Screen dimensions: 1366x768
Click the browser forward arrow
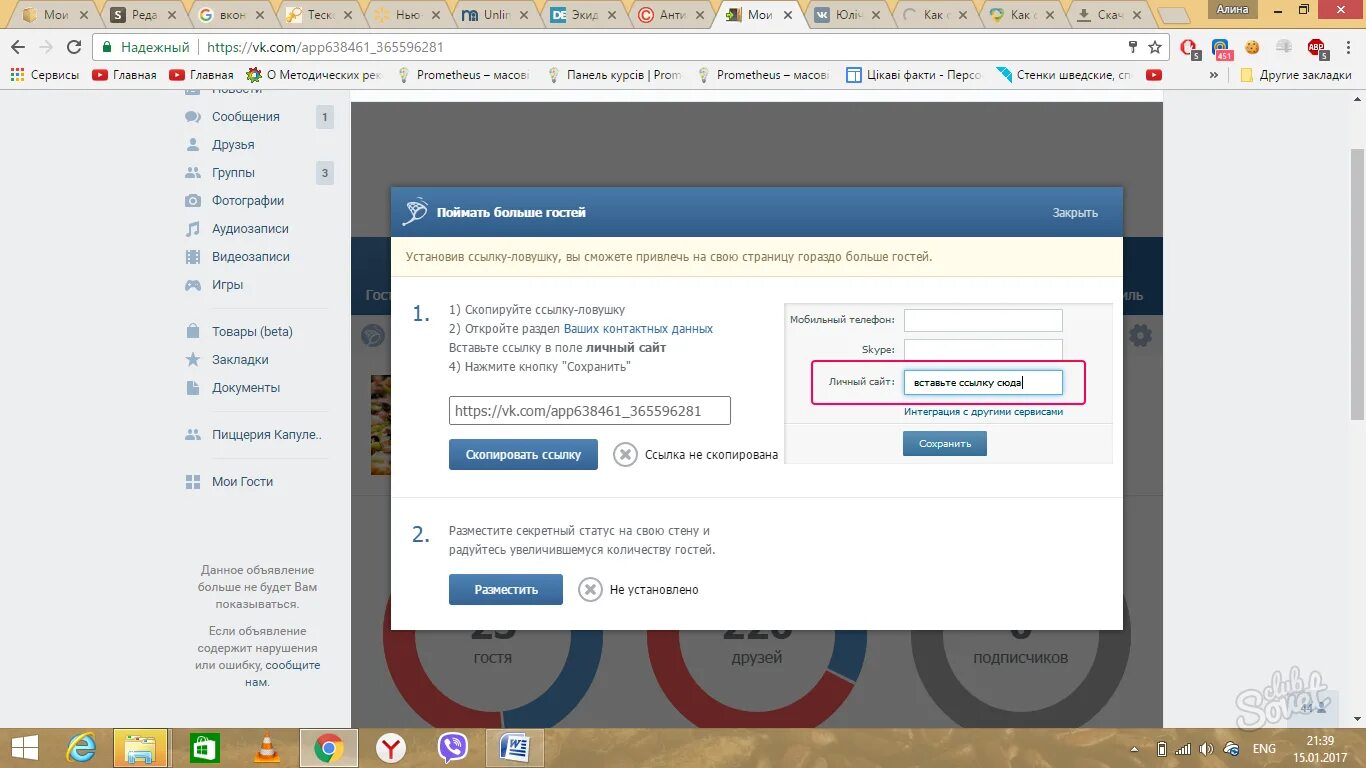pyautogui.click(x=46, y=47)
